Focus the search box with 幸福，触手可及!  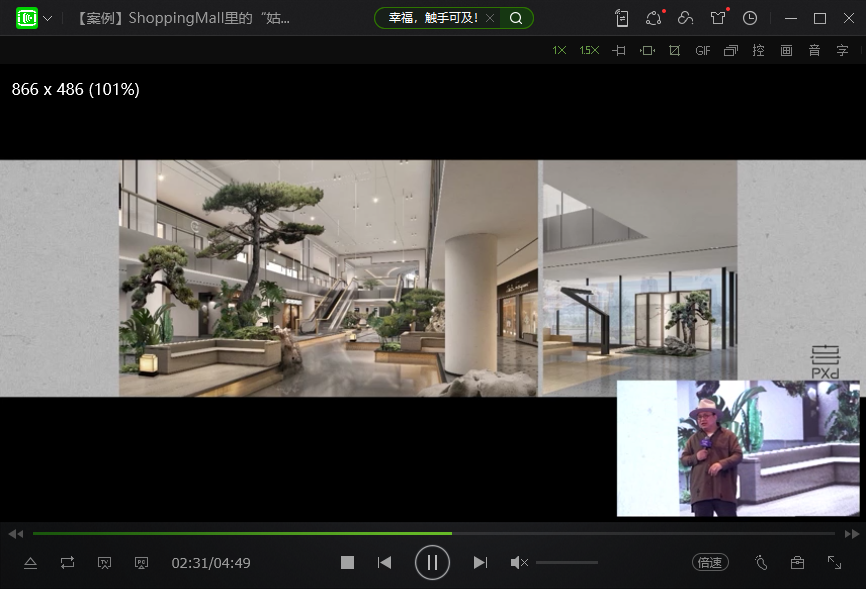coord(432,18)
